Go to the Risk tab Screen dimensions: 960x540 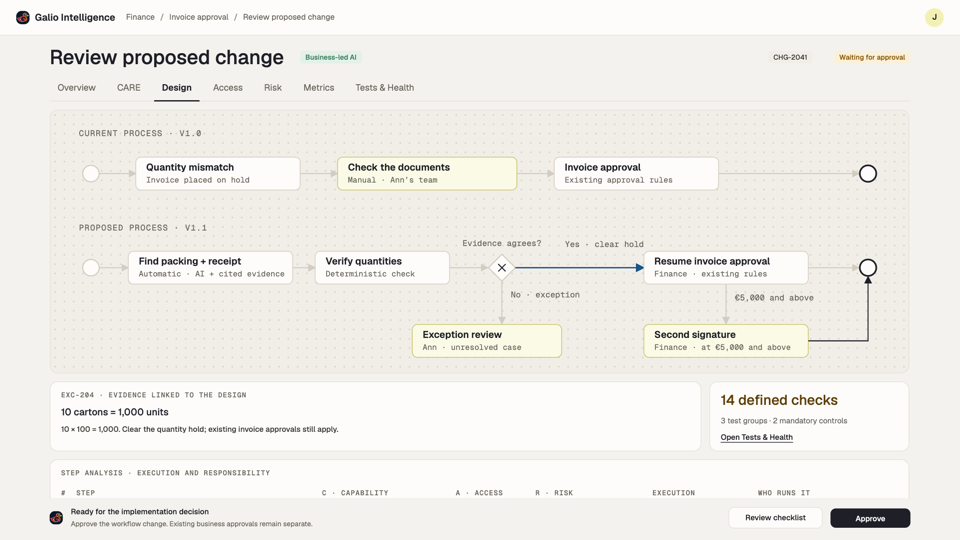click(x=272, y=88)
